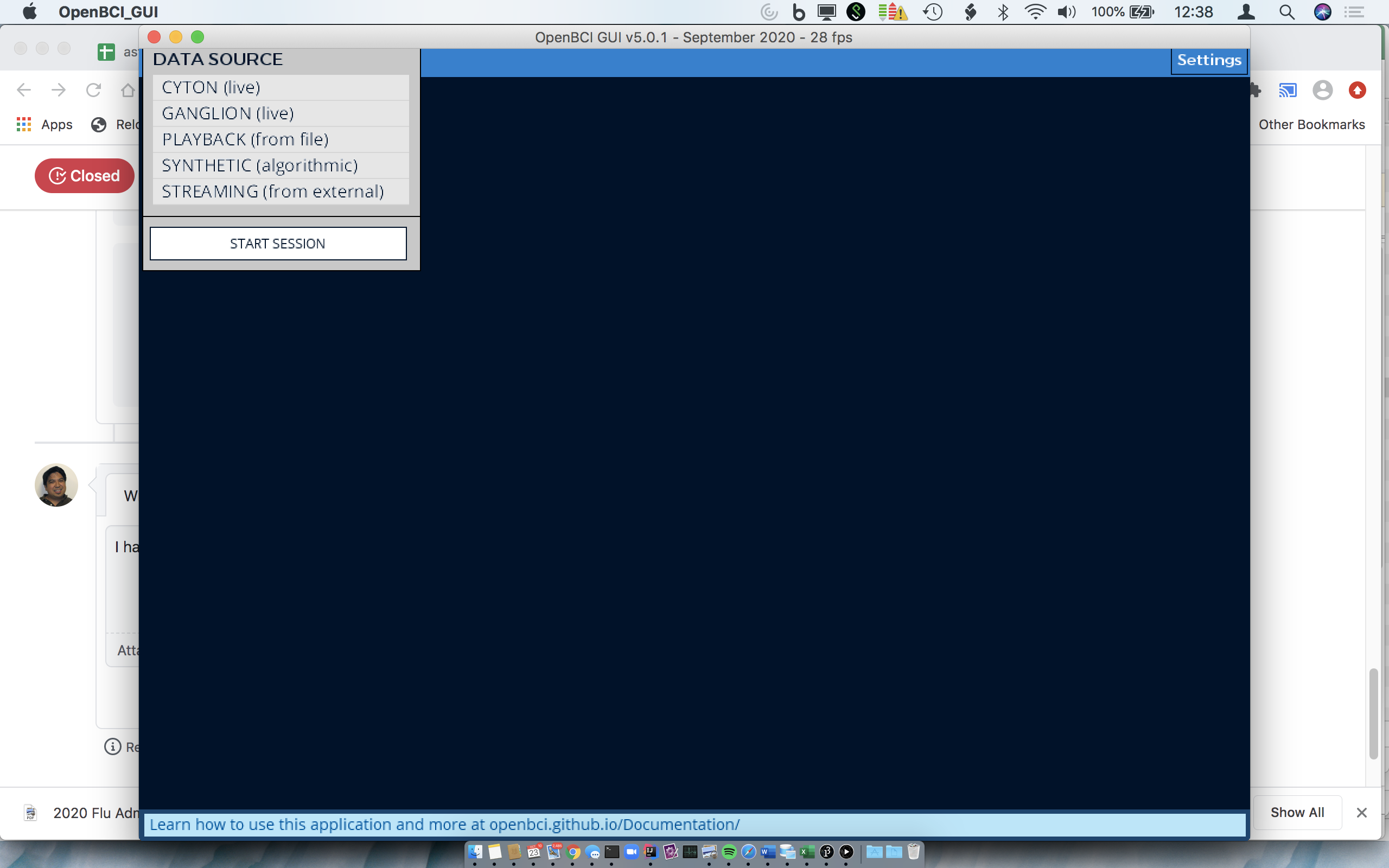Image resolution: width=1389 pixels, height=868 pixels.
Task: Open Wi-Fi menu in menu bar
Action: (x=1035, y=12)
